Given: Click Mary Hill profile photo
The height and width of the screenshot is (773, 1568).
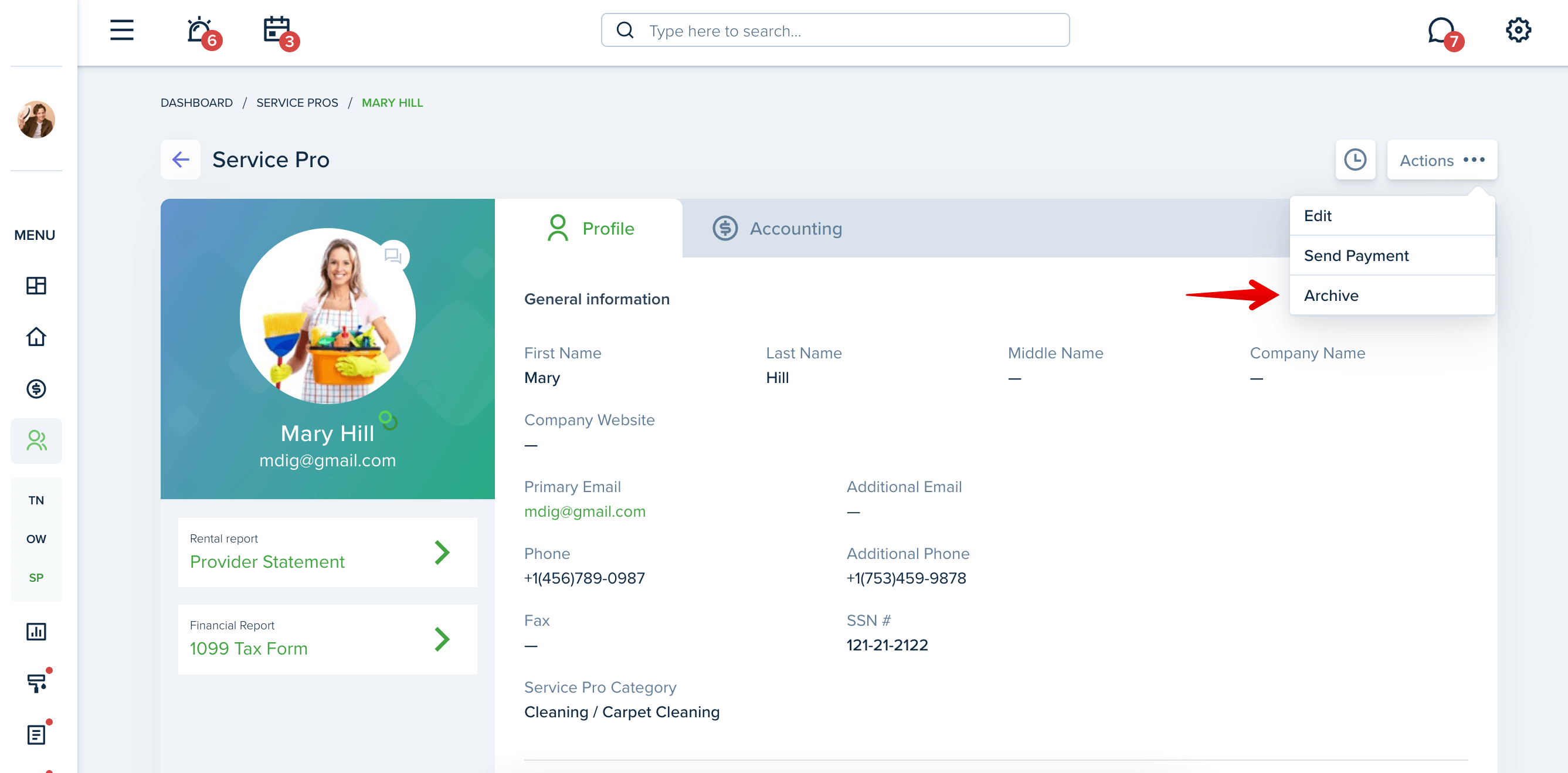Looking at the screenshot, I should coord(327,316).
